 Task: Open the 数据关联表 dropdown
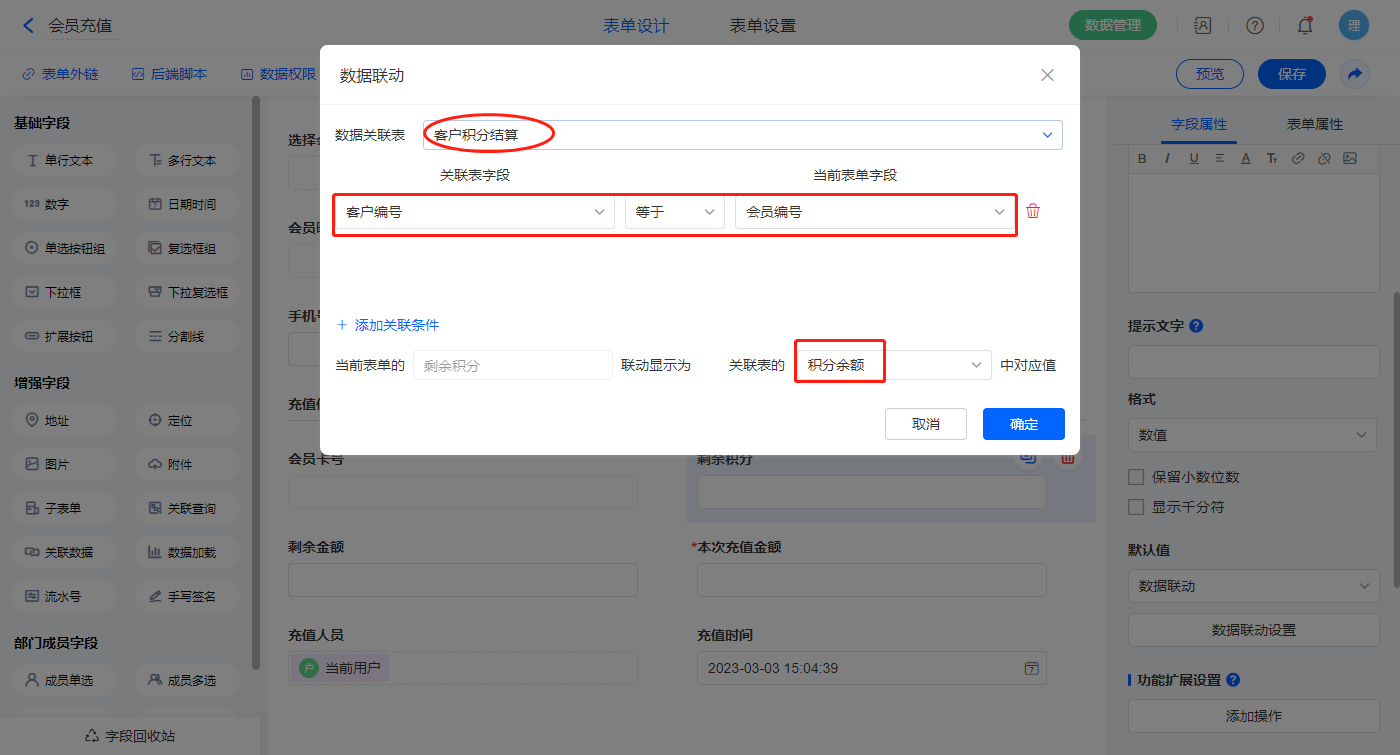pyautogui.click(x=742, y=135)
